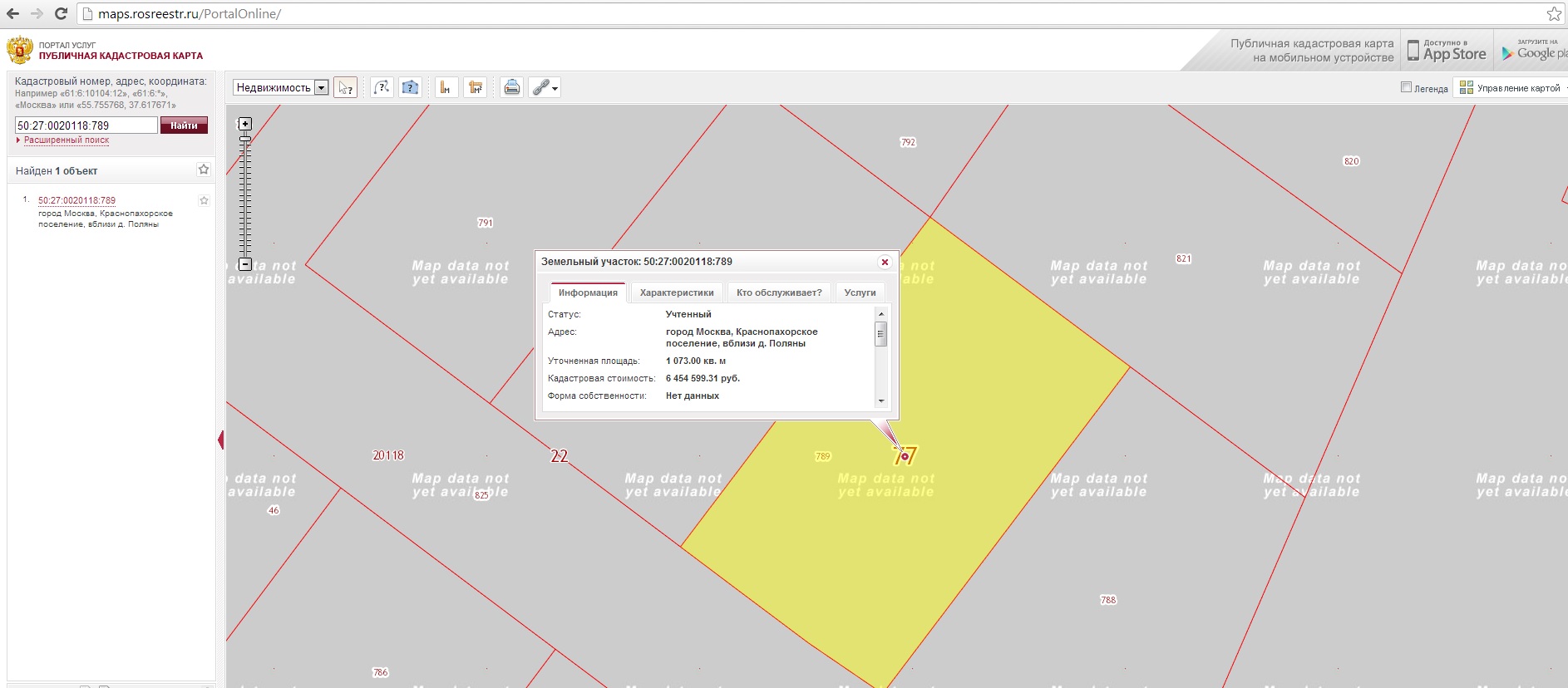Select the area measurement (m²) tool
Screen dimensions: 1568x688
pos(476,87)
